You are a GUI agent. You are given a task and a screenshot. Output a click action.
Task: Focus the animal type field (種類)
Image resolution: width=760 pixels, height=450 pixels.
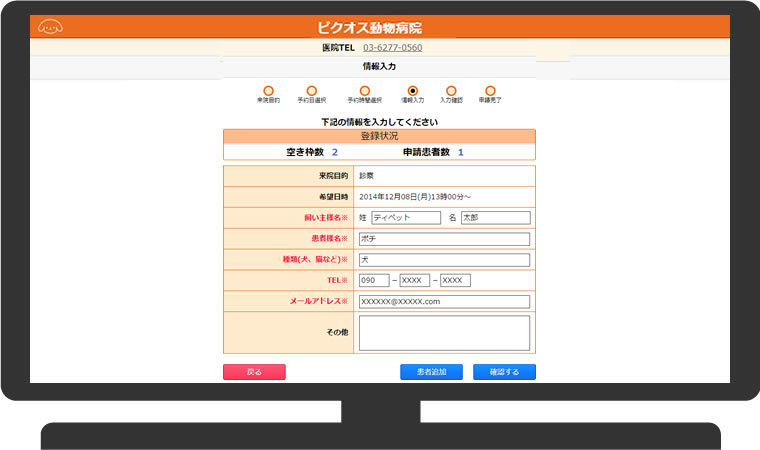[x=443, y=260]
